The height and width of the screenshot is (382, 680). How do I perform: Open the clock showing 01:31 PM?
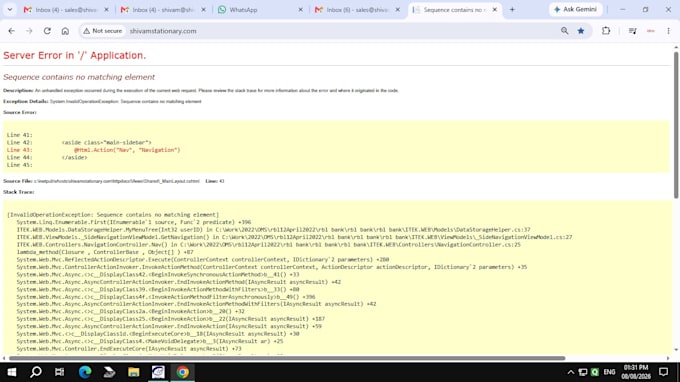[x=636, y=372]
